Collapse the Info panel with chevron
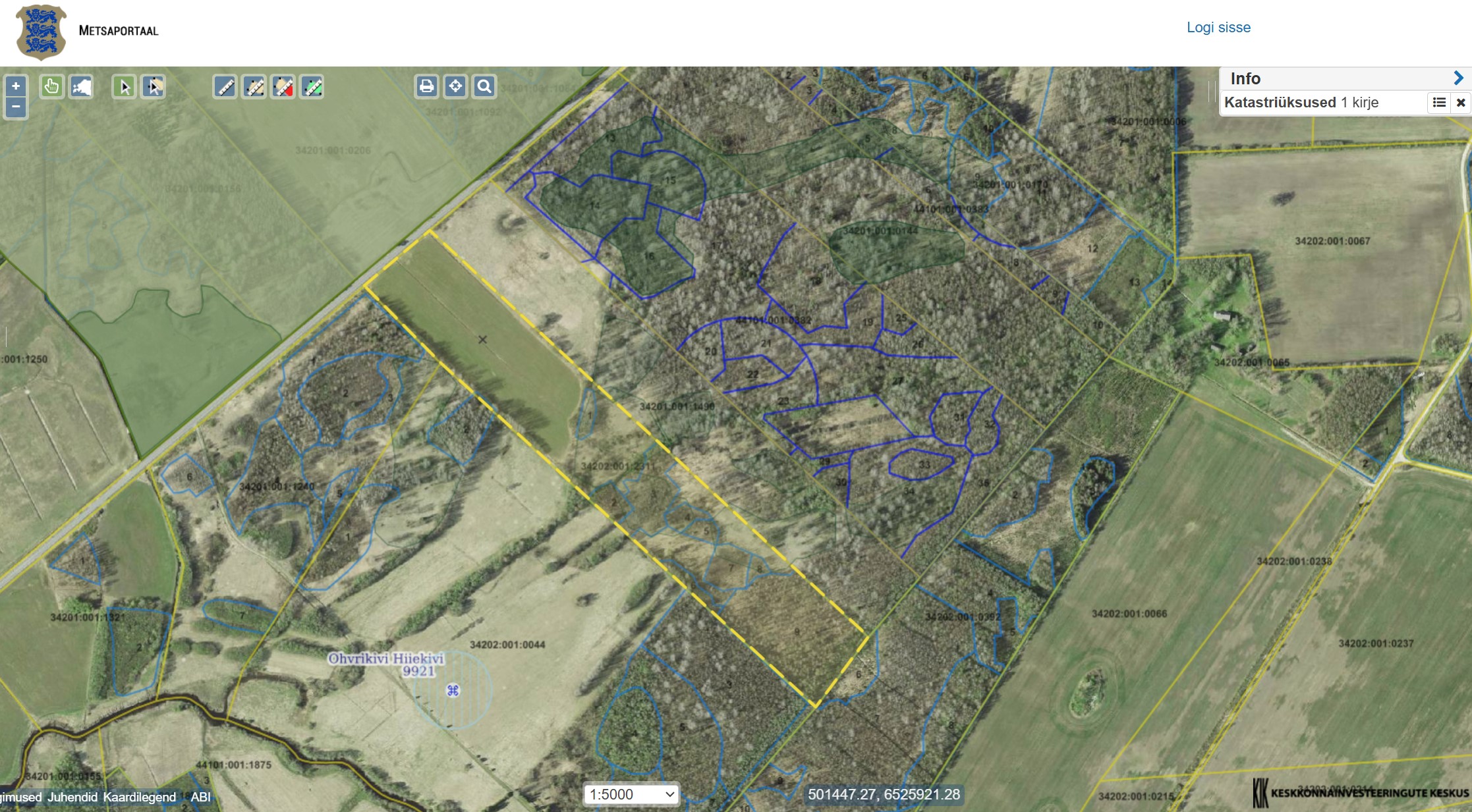This screenshot has height=812, width=1472. 1458,78
